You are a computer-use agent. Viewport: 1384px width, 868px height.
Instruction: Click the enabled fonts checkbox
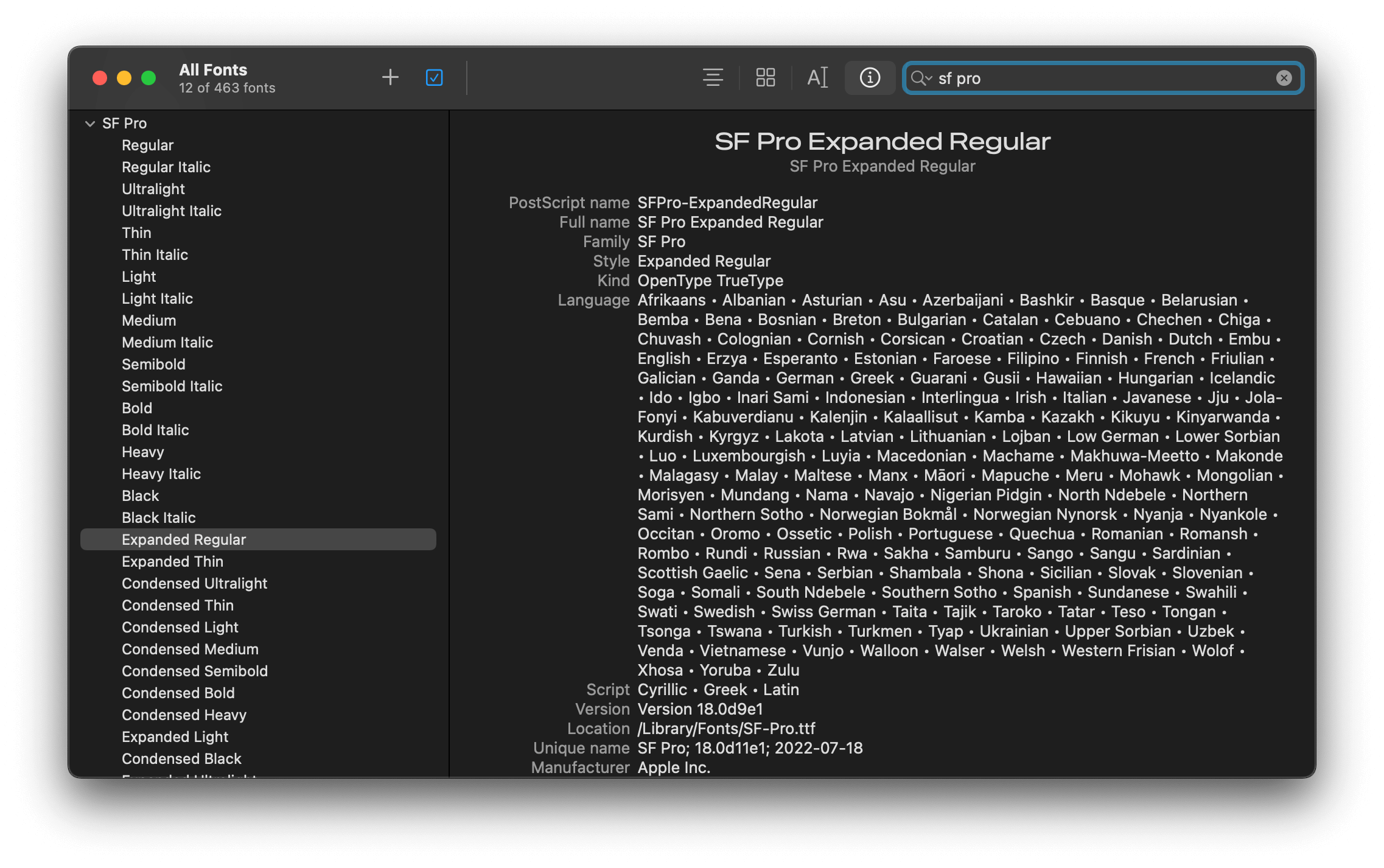pos(434,77)
